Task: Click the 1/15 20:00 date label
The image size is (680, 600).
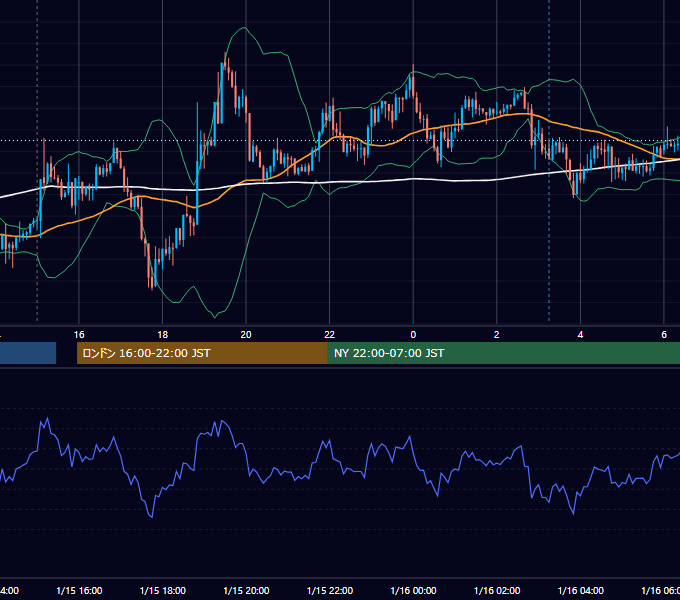Action: point(246,590)
